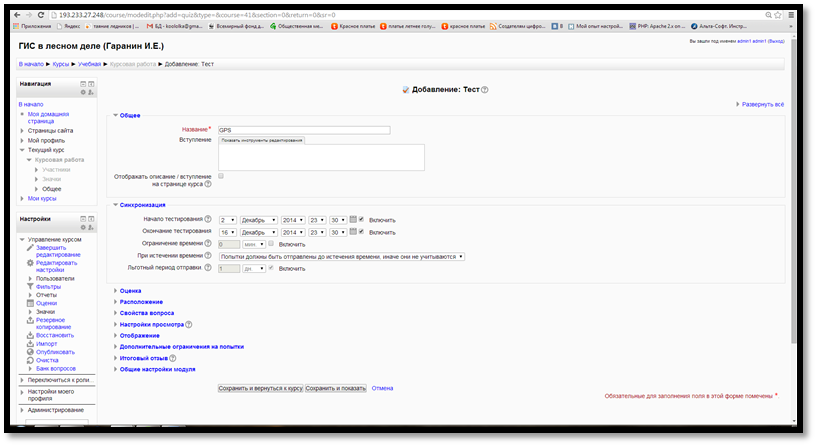816x446 pixels.
Task: Open help for Итоговый отзыв
Action: 173,358
